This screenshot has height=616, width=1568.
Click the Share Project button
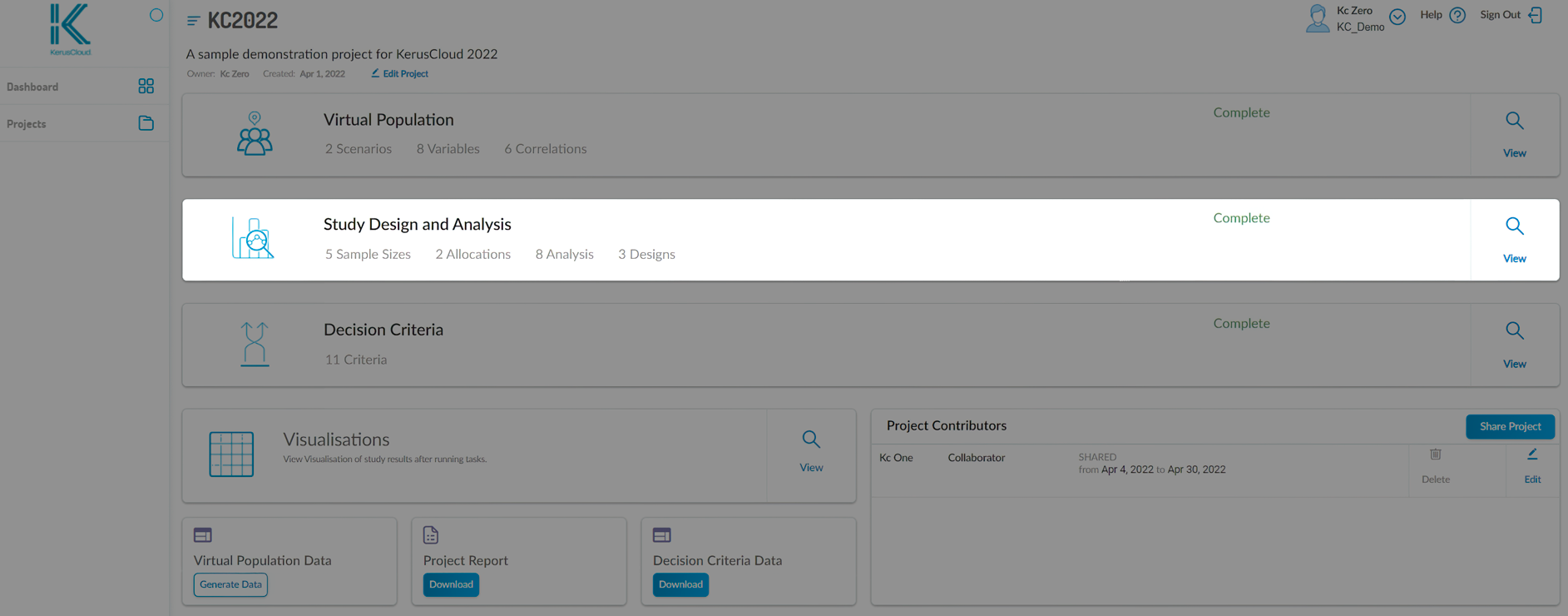tap(1510, 426)
